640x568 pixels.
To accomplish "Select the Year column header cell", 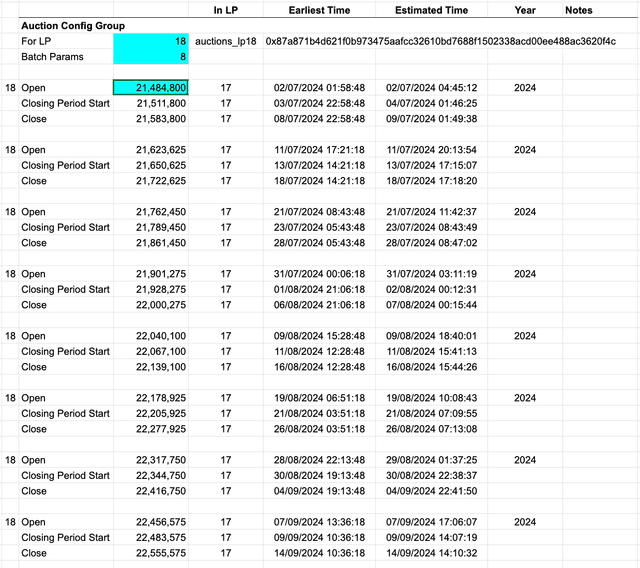I will [x=525, y=10].
